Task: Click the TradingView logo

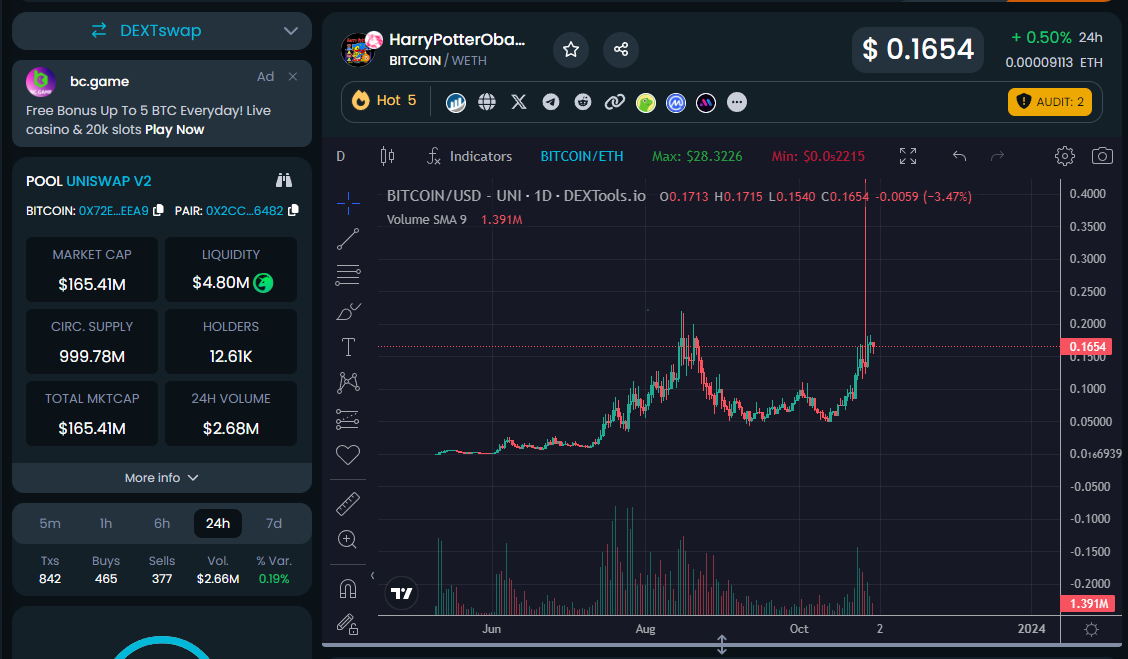Action: tap(401, 594)
